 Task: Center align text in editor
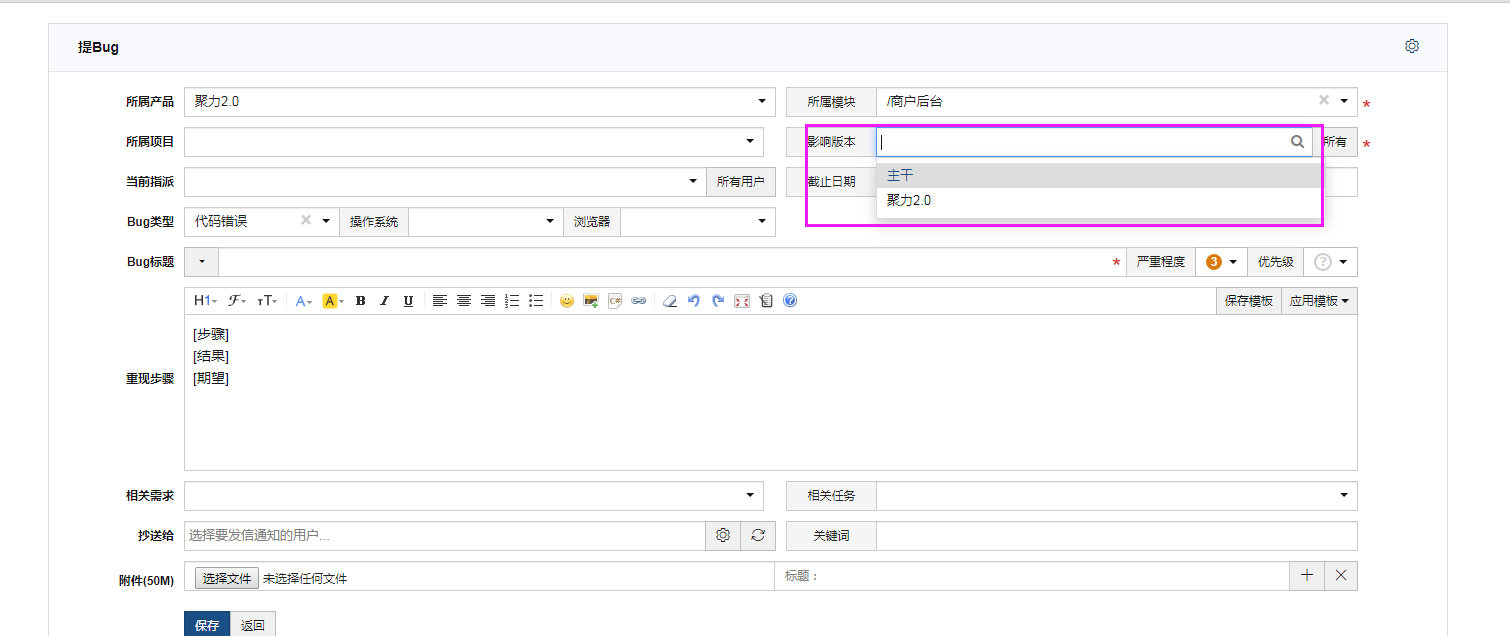(x=464, y=301)
